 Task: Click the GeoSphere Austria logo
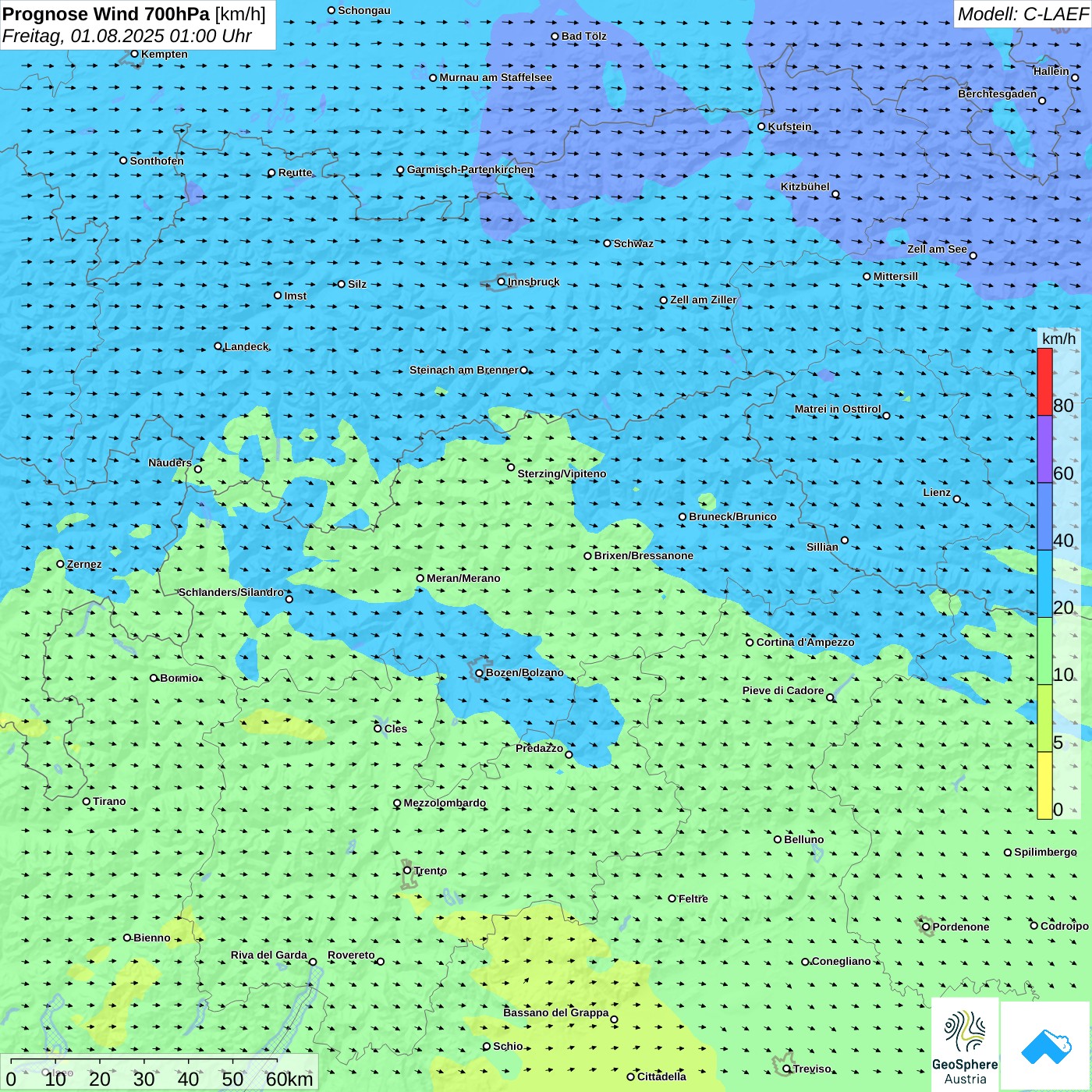tap(965, 1045)
